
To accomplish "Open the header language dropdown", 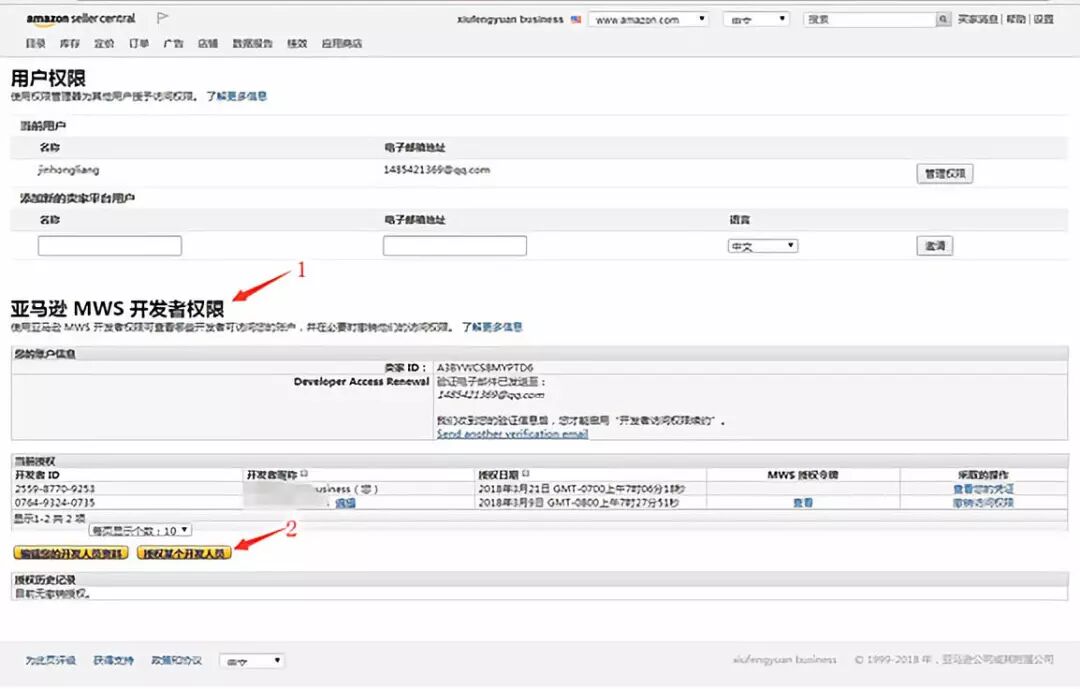I will click(x=756, y=19).
